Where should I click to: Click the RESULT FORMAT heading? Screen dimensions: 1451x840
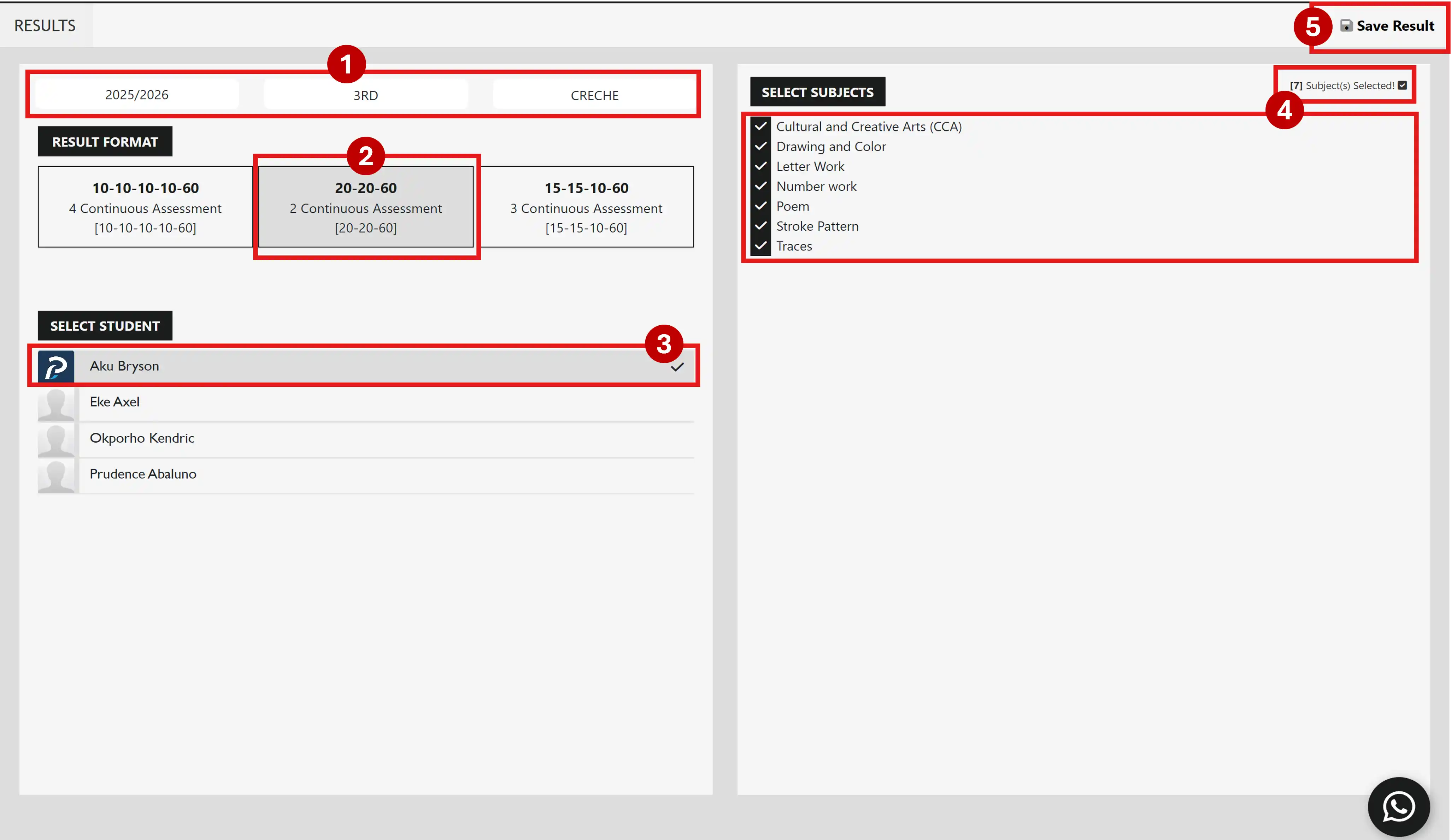point(105,142)
